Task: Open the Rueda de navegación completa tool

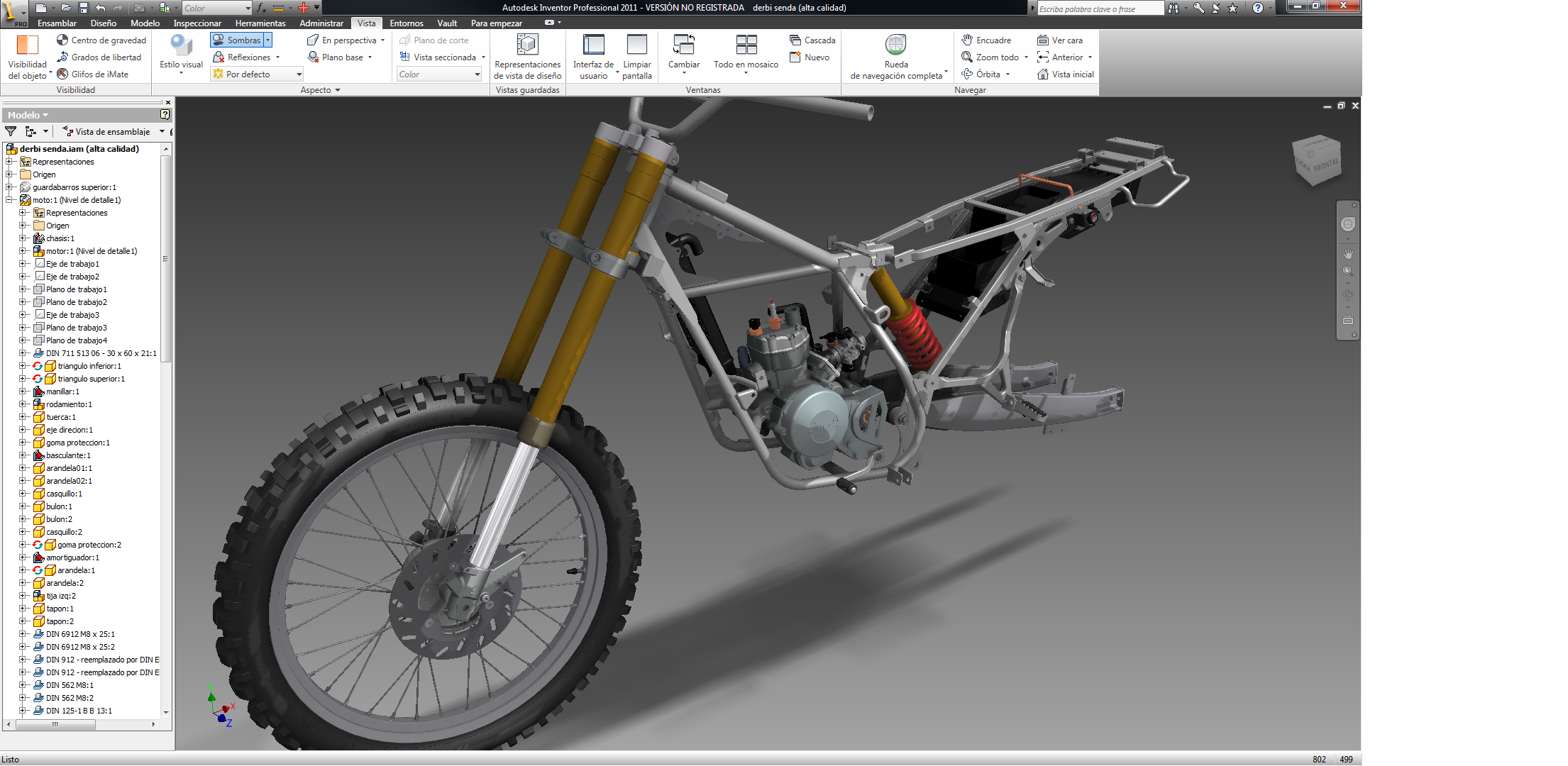Action: (x=895, y=45)
